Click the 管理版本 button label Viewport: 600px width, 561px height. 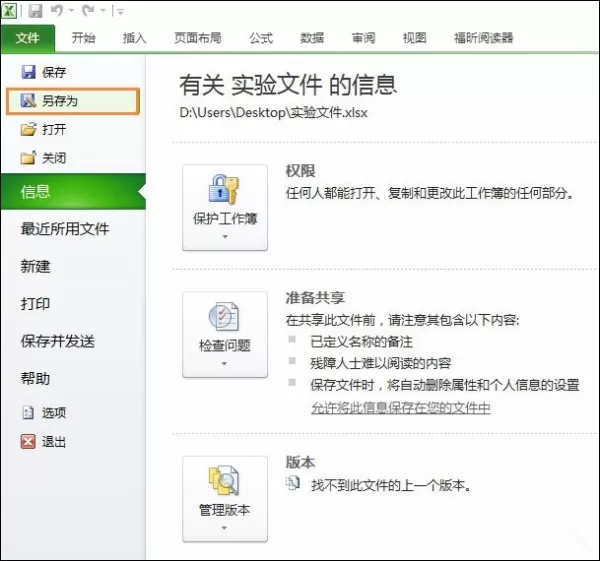225,510
